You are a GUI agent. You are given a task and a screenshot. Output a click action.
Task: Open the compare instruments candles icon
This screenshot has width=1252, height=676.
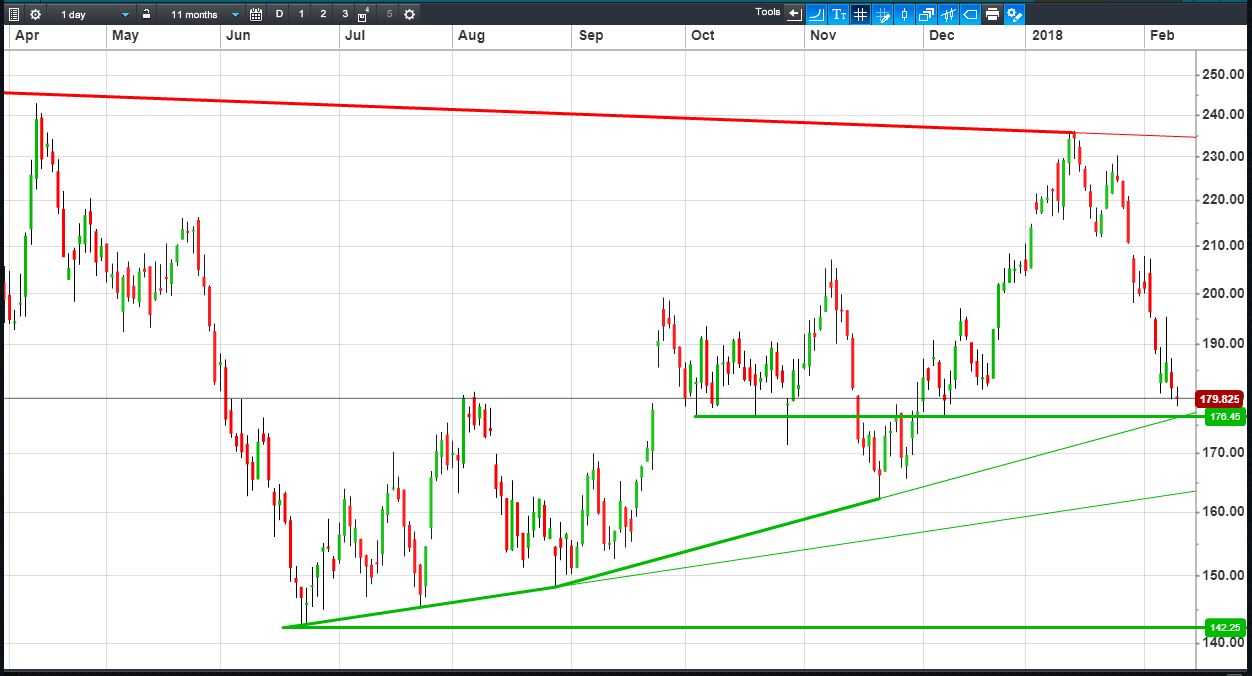(x=948, y=14)
